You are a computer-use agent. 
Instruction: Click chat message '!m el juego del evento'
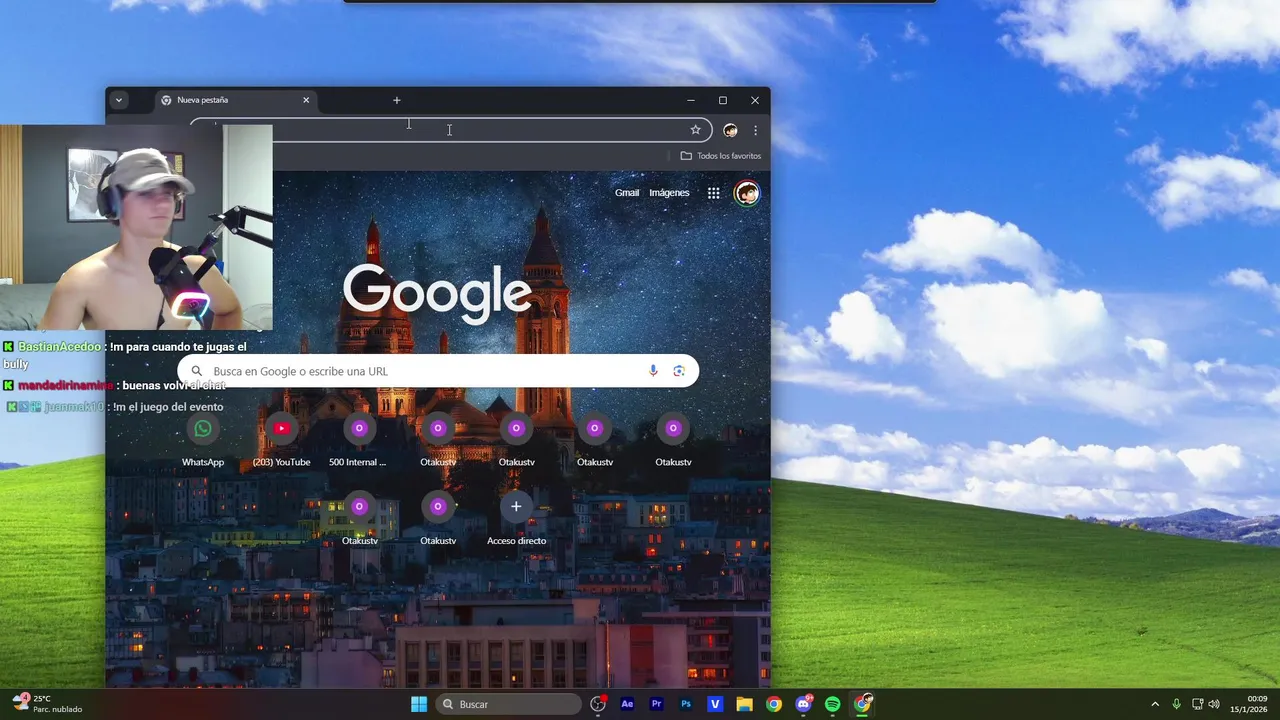pyautogui.click(x=168, y=407)
